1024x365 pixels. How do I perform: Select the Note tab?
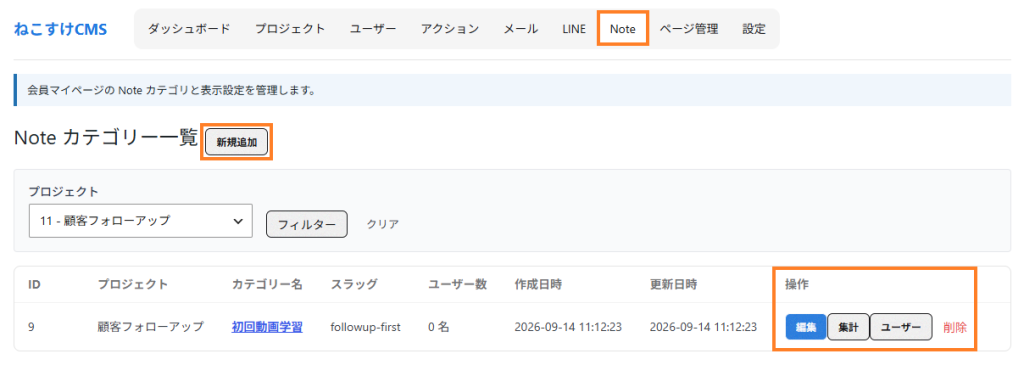(622, 29)
